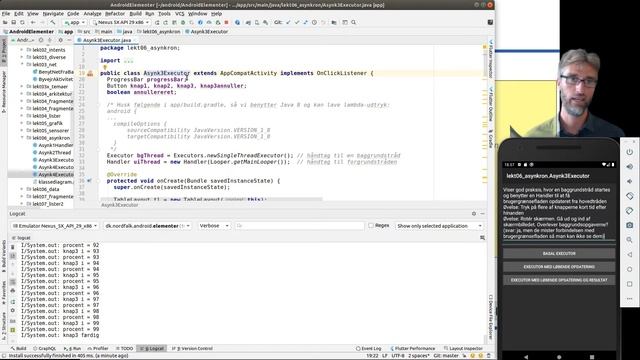Screen dimensions: 640x360
Task: Open the Version Control tool window tab
Action: [193, 349]
